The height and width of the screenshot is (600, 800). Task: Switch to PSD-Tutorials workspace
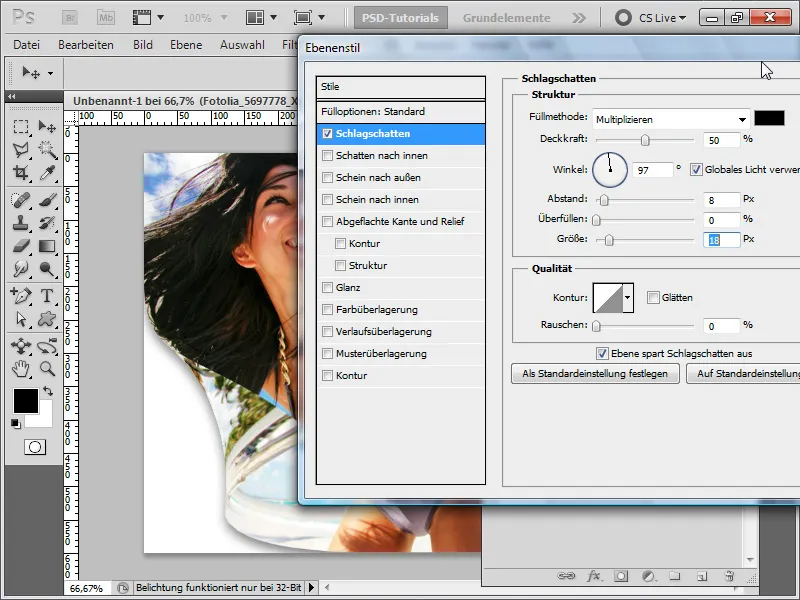(401, 18)
